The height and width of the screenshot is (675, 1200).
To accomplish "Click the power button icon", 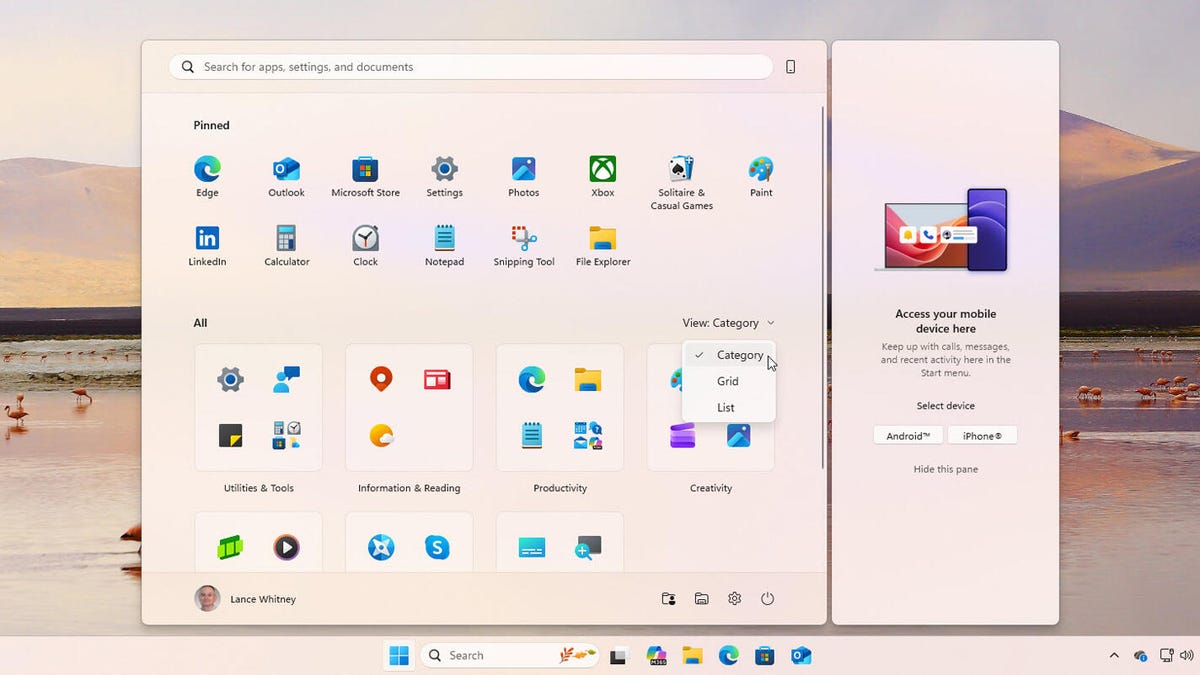I will click(767, 599).
